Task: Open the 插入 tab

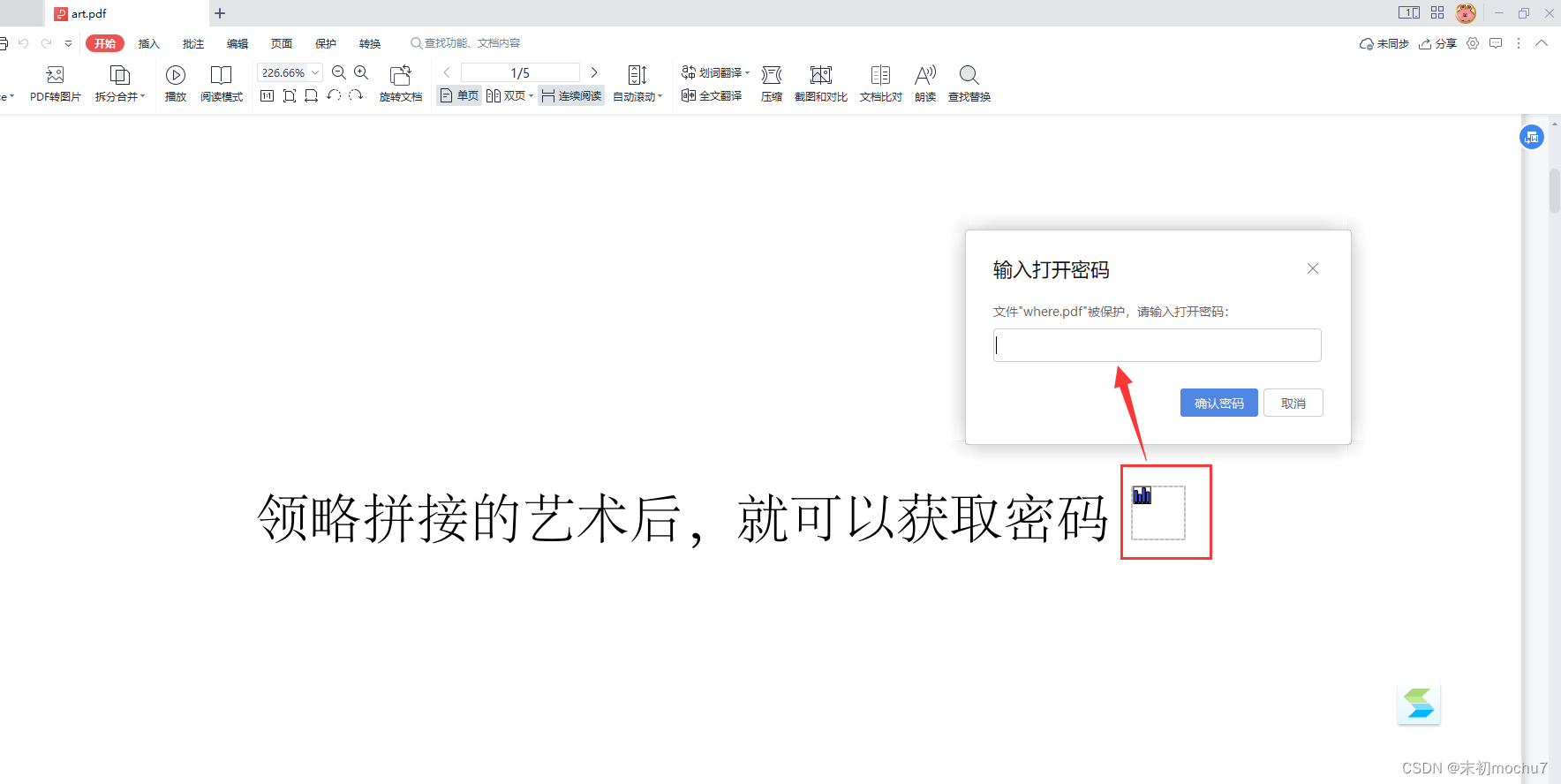Action: [149, 43]
